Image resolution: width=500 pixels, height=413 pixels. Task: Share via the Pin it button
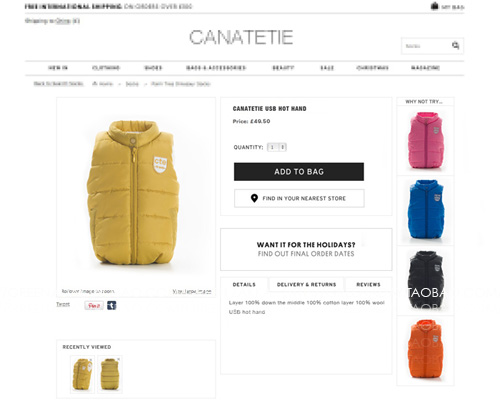[94, 305]
